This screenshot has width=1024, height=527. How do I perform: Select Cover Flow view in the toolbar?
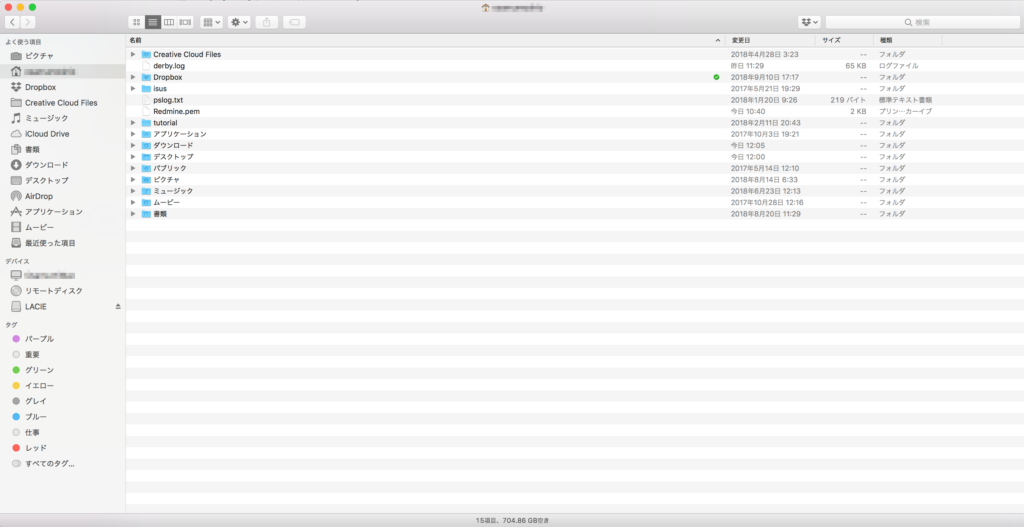185,22
